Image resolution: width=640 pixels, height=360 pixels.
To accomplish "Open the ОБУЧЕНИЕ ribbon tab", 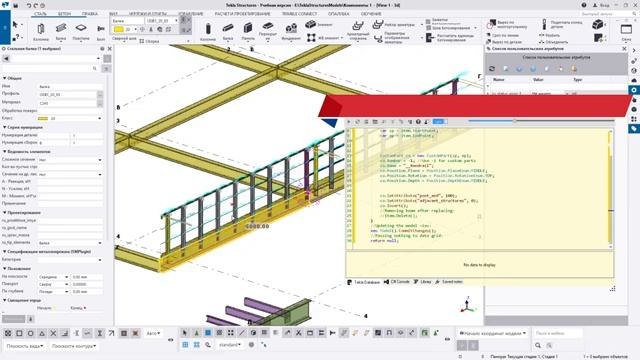I will pos(371,14).
